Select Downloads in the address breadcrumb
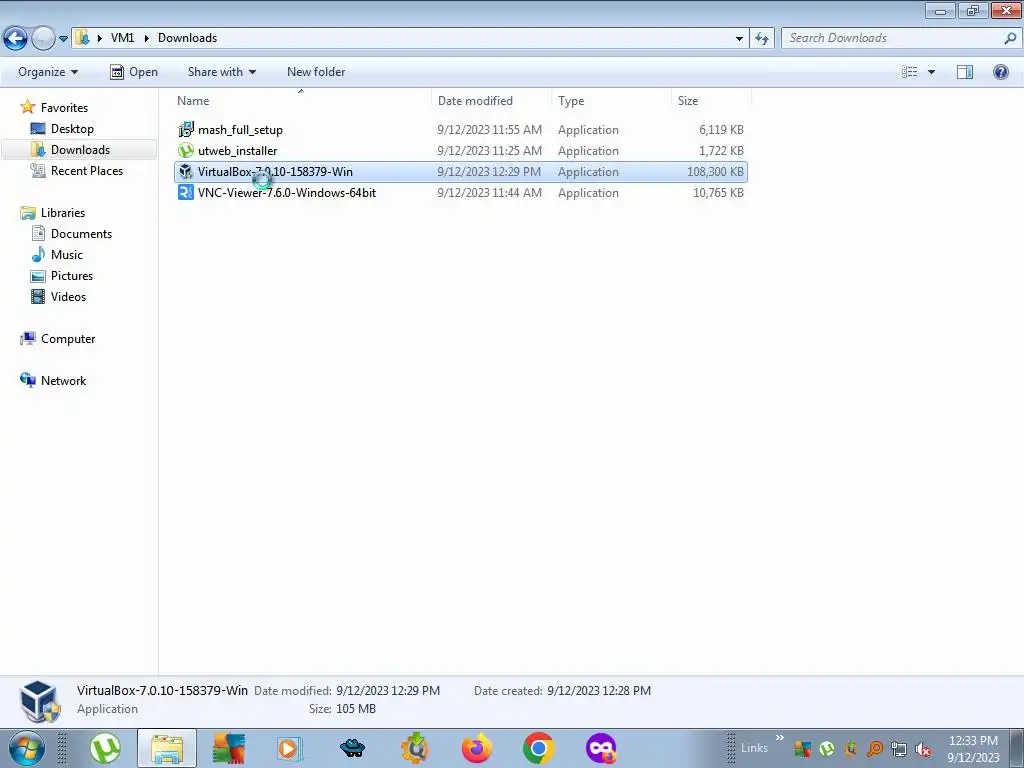This screenshot has width=1024, height=768. (187, 38)
